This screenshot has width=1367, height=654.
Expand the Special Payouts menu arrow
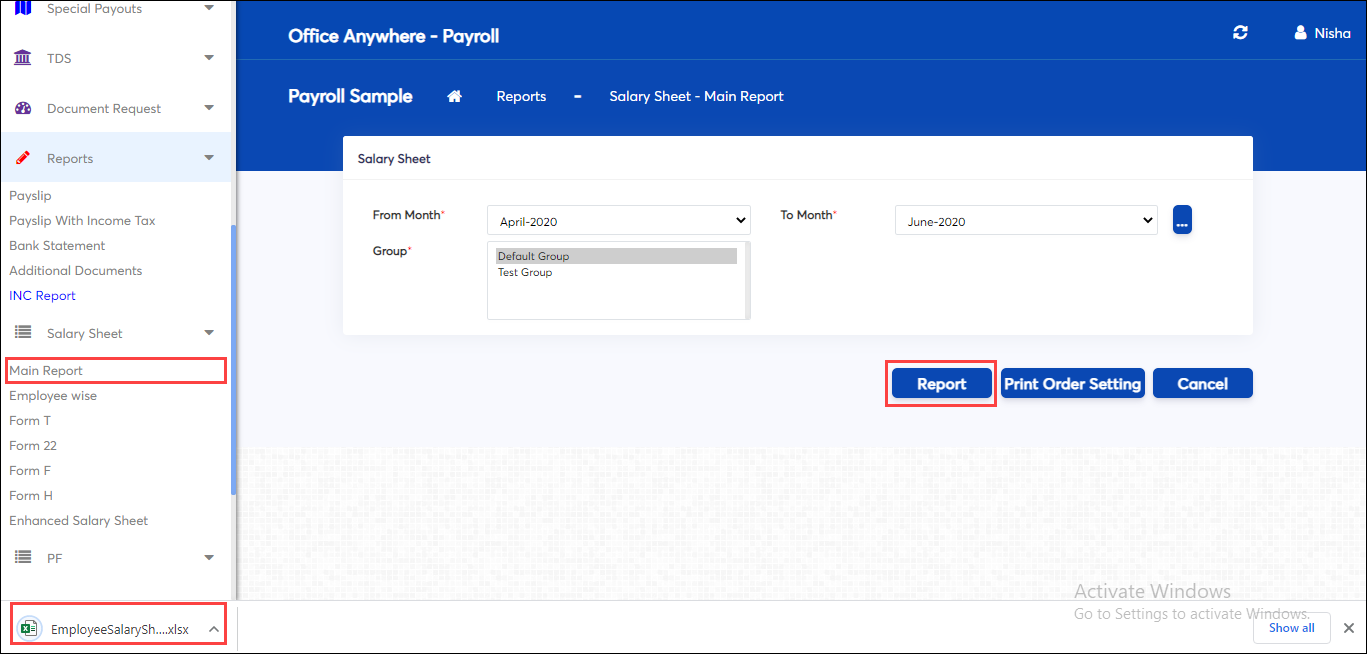[x=209, y=8]
